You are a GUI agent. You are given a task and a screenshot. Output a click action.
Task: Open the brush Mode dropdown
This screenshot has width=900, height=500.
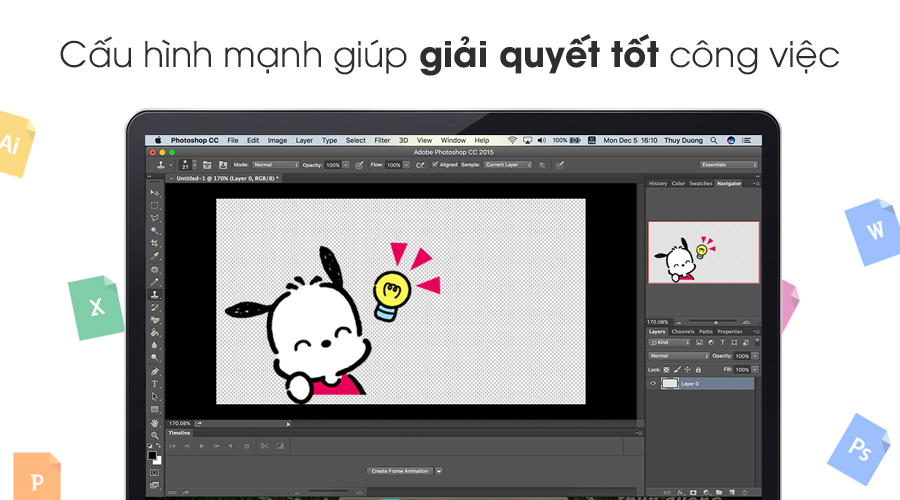click(x=275, y=164)
